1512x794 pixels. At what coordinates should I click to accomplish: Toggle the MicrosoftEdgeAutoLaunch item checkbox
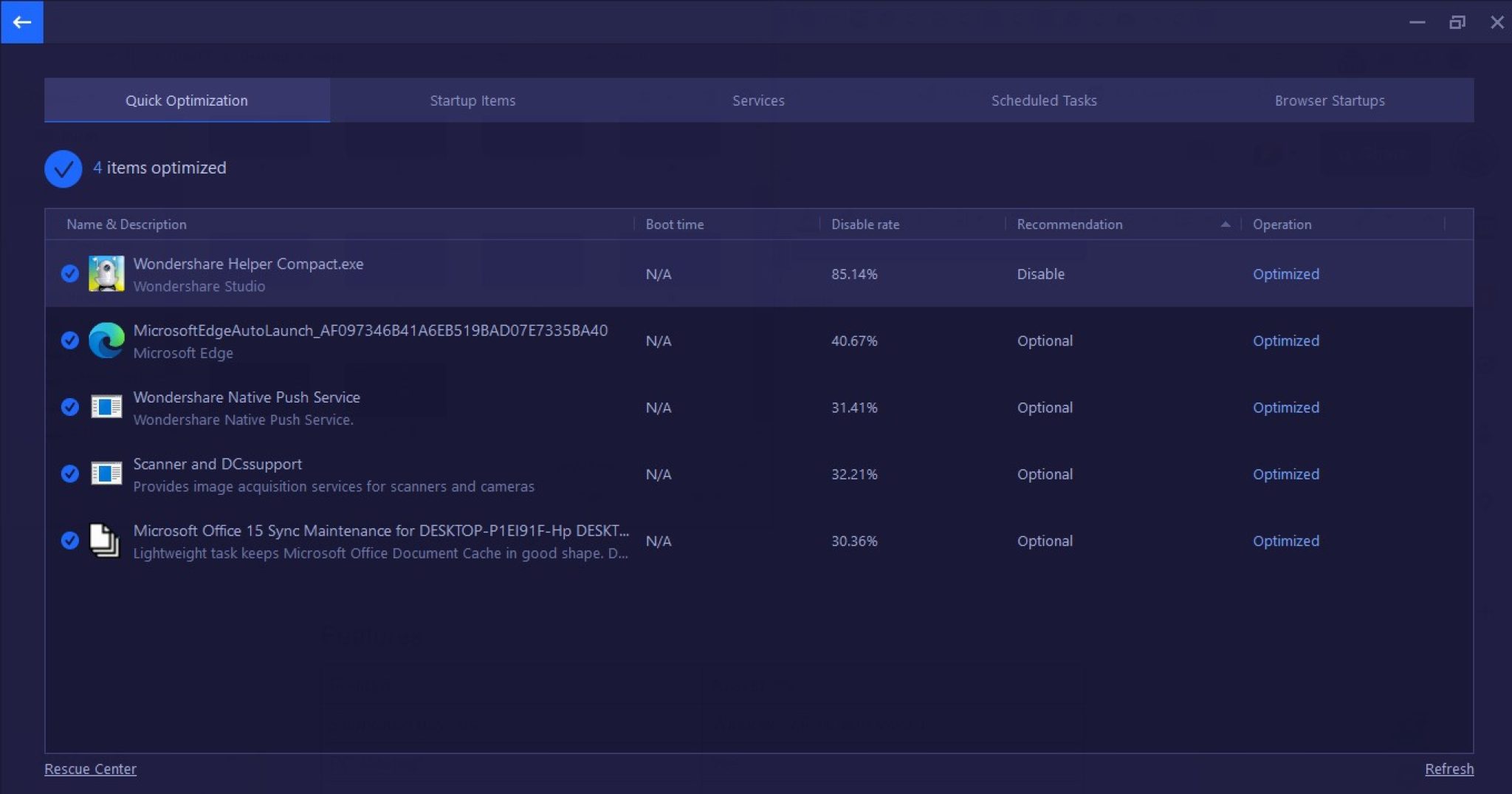(x=70, y=340)
